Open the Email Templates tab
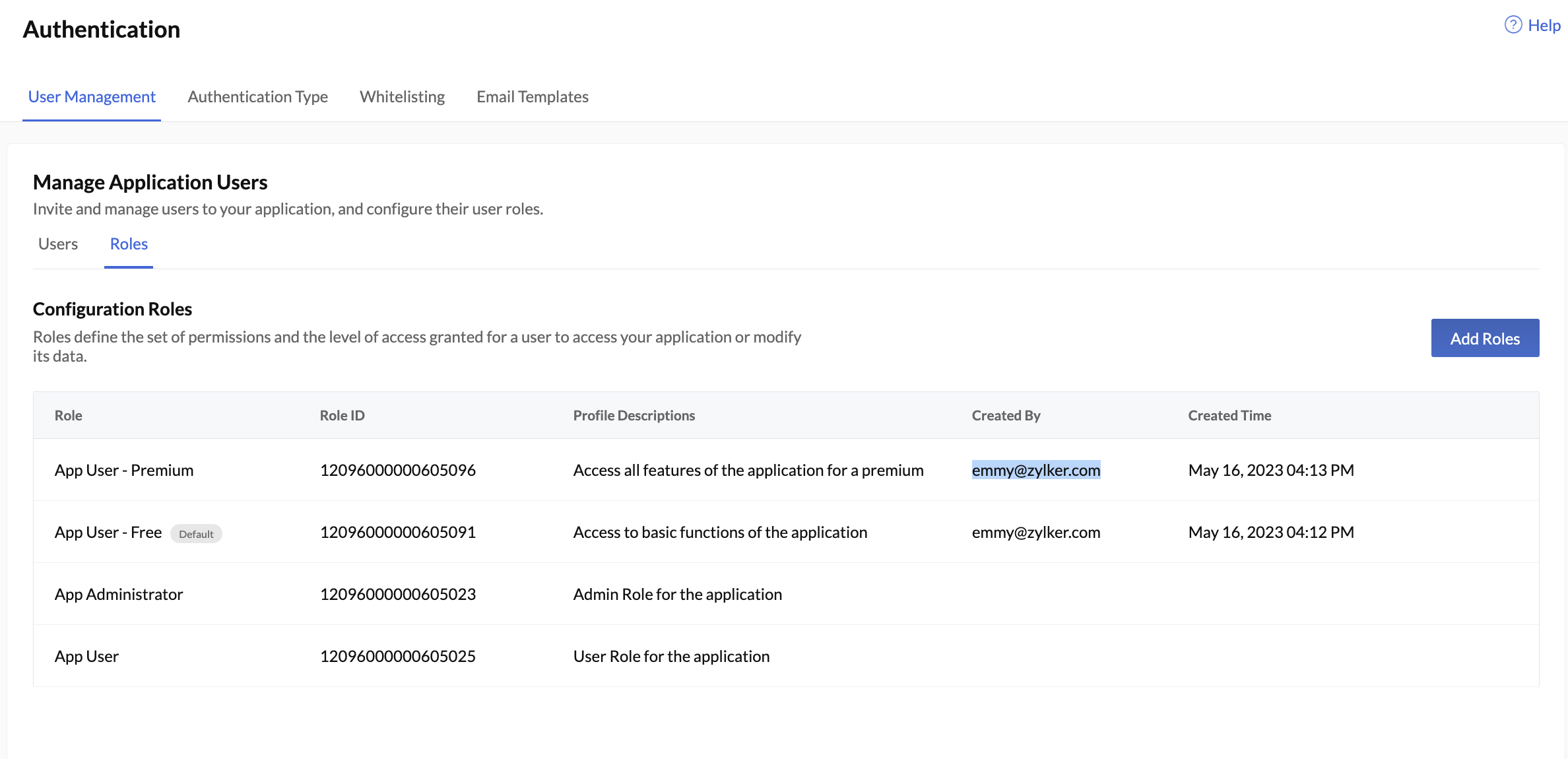Image resolution: width=1568 pixels, height=759 pixels. point(533,97)
